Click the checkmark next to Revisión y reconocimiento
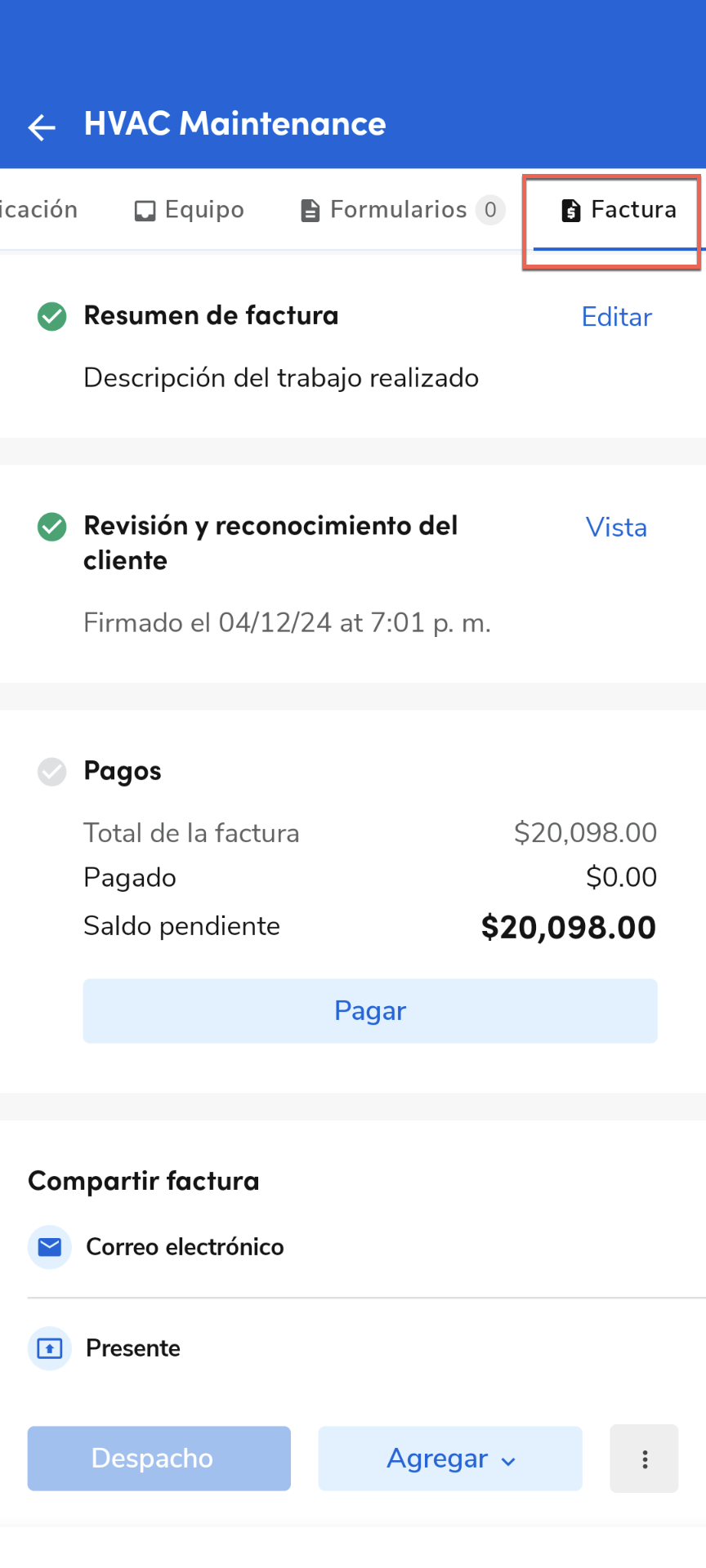706x1568 pixels. click(51, 528)
